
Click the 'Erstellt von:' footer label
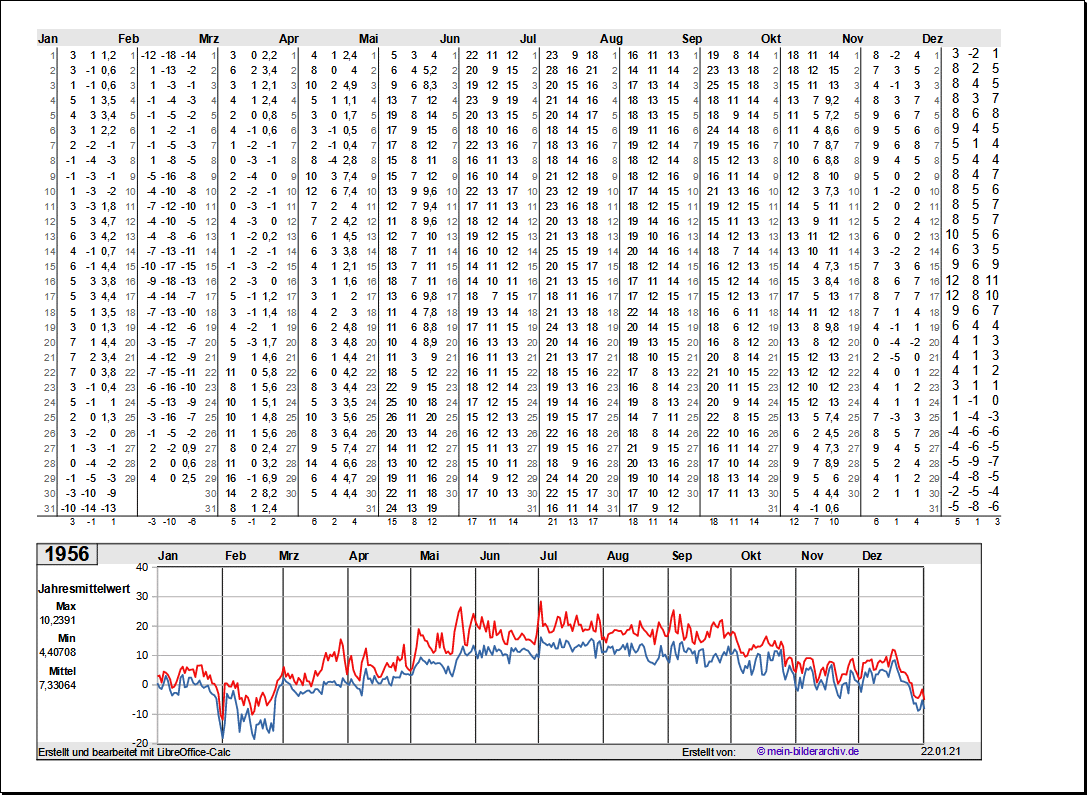pyautogui.click(x=708, y=752)
